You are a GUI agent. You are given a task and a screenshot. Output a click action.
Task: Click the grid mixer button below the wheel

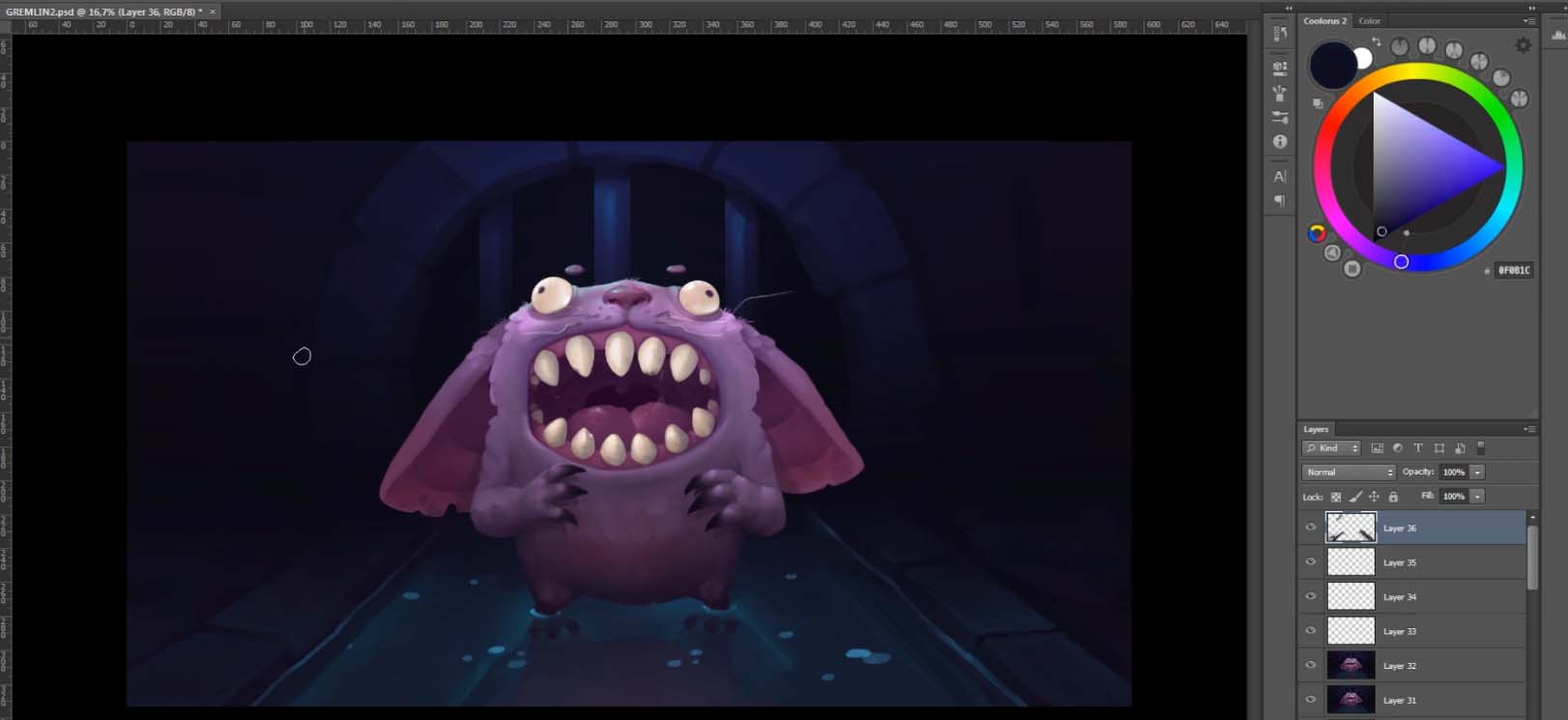1352,269
